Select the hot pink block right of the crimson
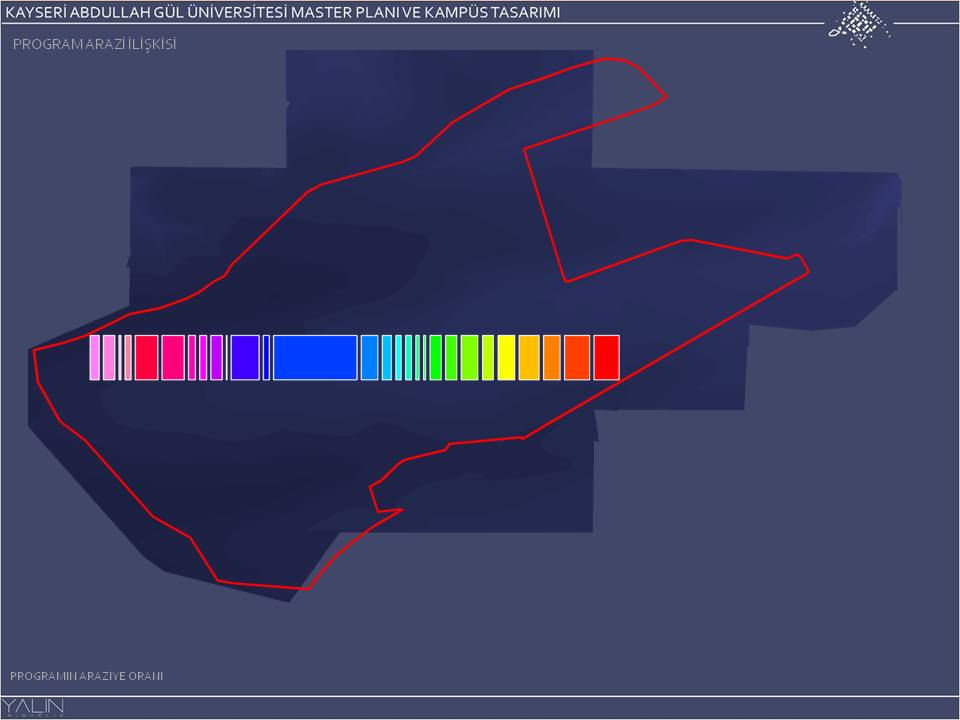 (x=172, y=358)
